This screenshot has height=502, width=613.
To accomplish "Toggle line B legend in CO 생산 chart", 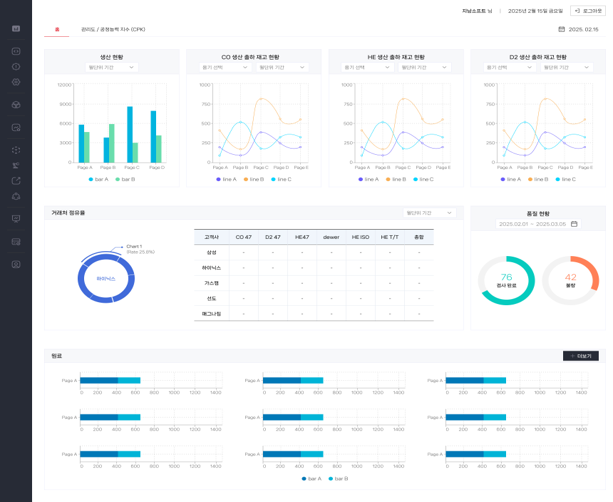I will 251,179.
